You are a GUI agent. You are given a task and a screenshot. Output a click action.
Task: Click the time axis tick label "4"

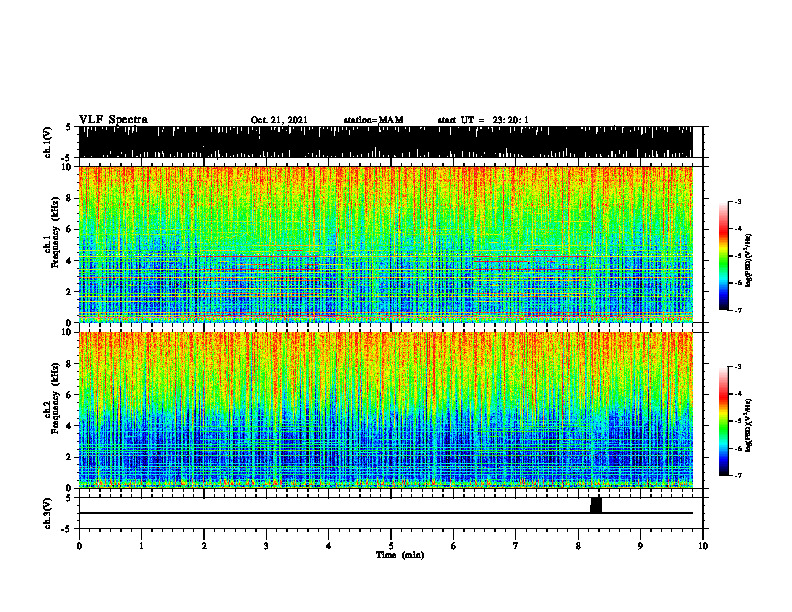329,546
